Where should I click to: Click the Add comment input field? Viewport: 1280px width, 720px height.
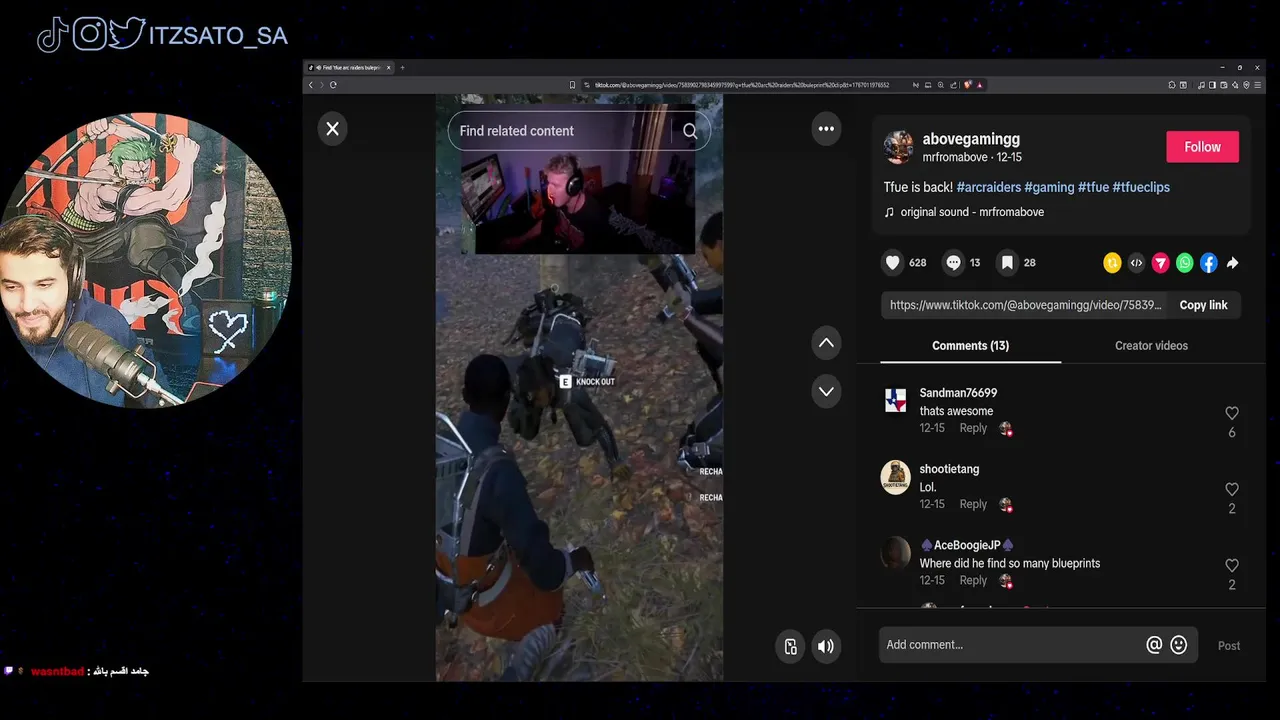(1010, 645)
